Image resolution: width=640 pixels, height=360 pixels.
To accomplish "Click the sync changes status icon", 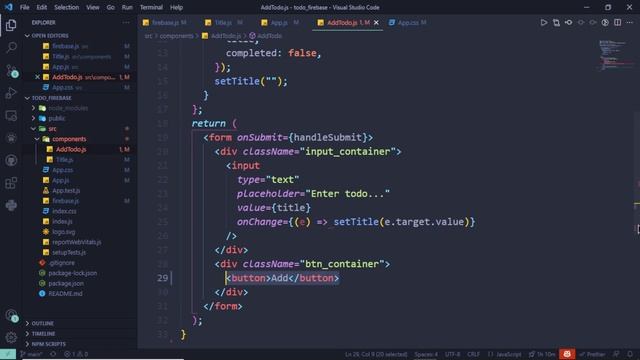I will point(53,354).
